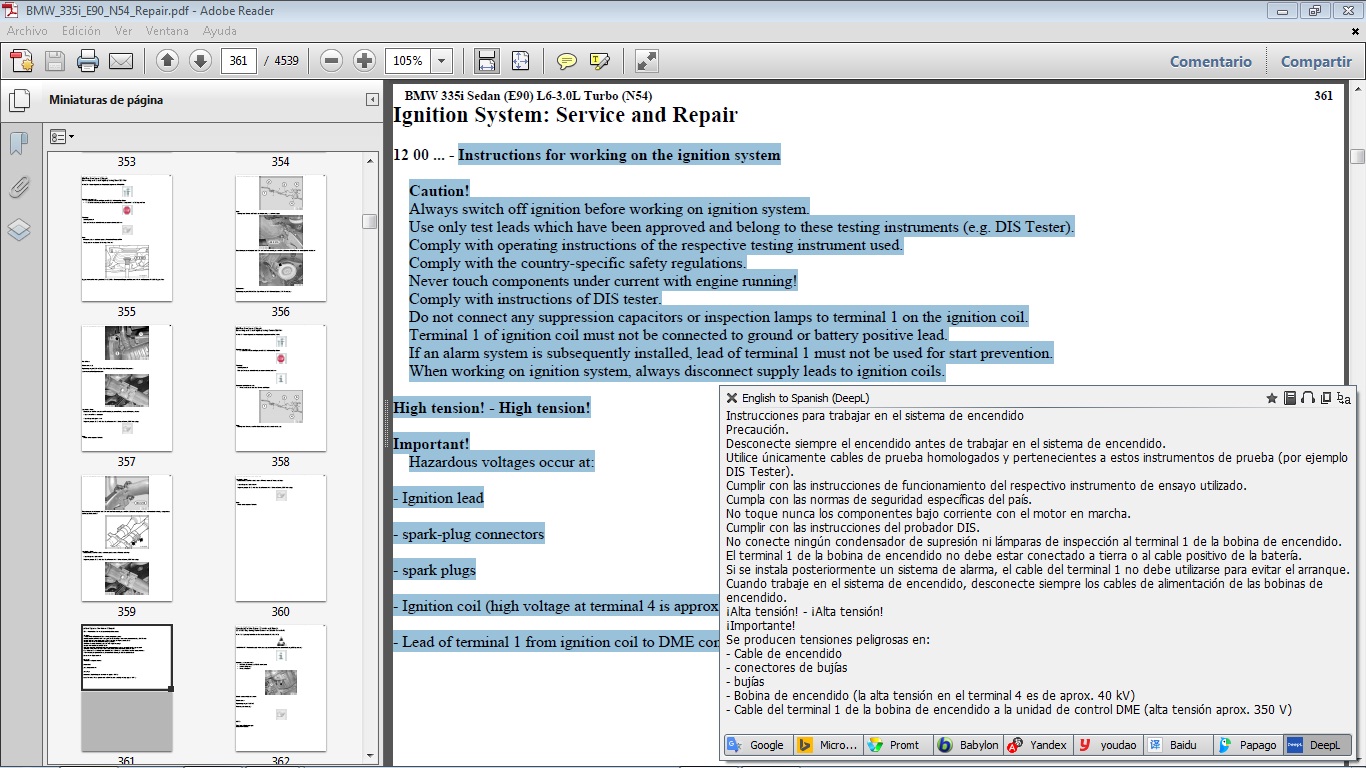Image resolution: width=1366 pixels, height=768 pixels.
Task: Open the attachments paperclip panel
Action: [x=19, y=187]
